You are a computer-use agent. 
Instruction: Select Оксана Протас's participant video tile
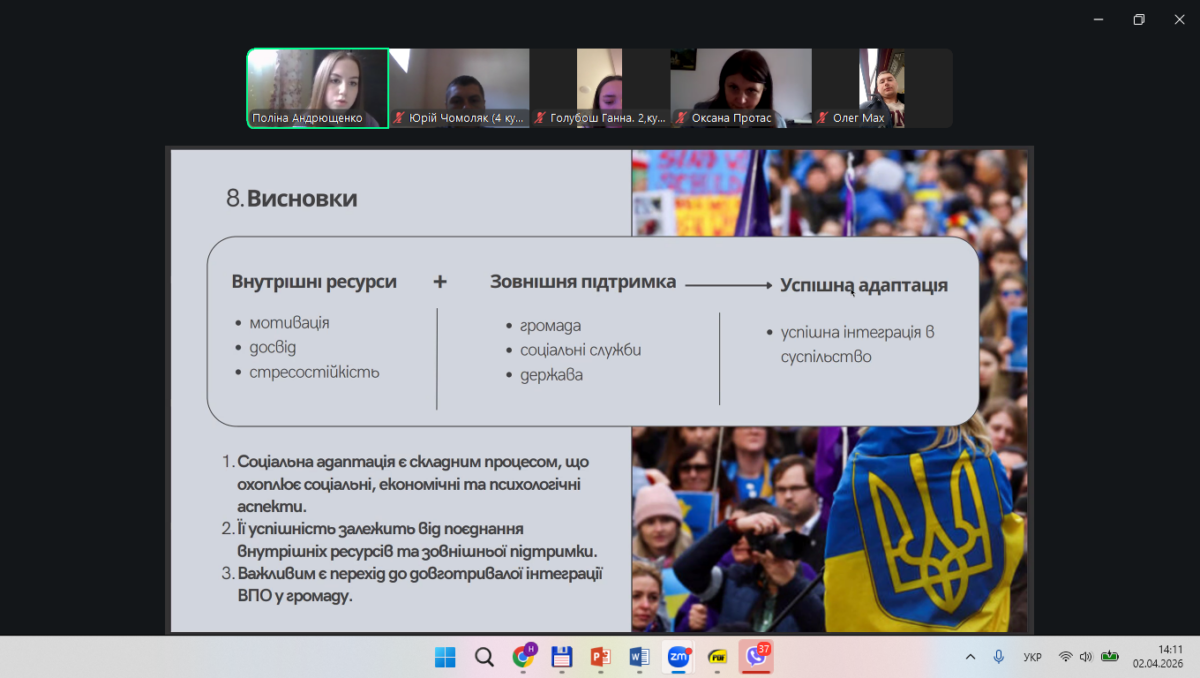(740, 88)
